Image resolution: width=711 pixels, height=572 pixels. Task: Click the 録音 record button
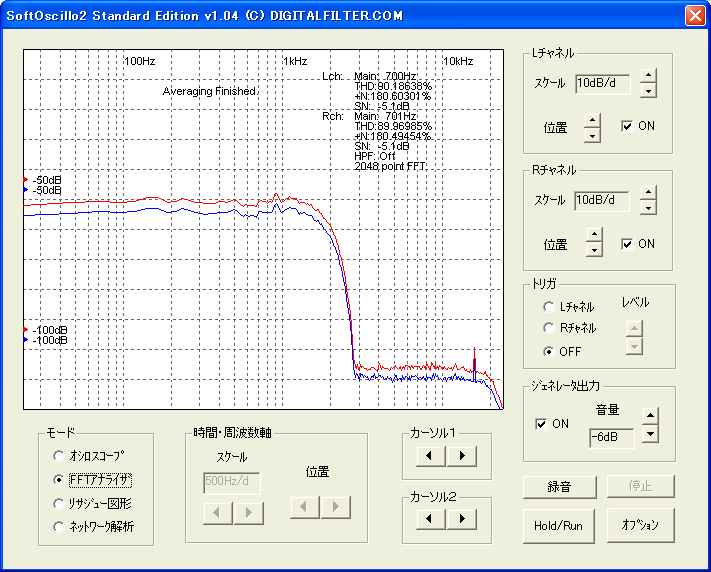(560, 487)
